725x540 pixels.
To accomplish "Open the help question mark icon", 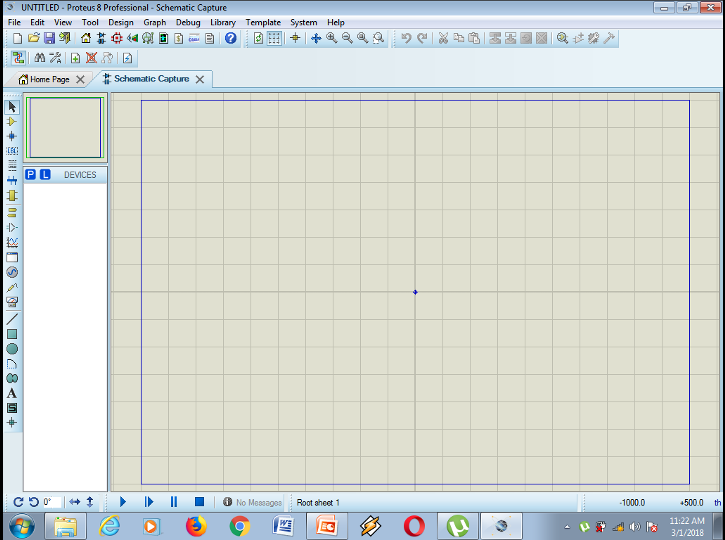I will click(231, 38).
